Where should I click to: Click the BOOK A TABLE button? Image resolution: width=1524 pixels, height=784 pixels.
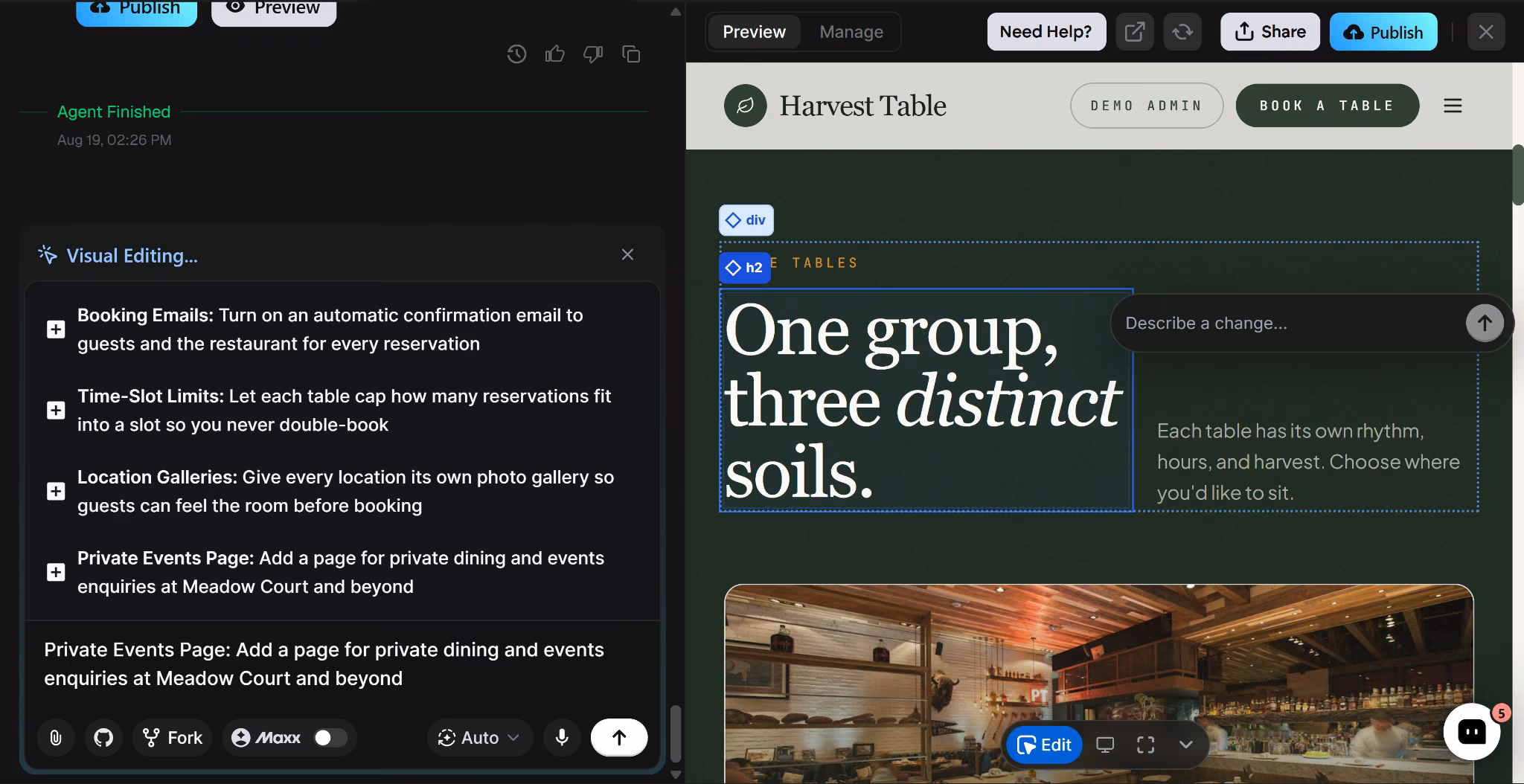point(1327,106)
